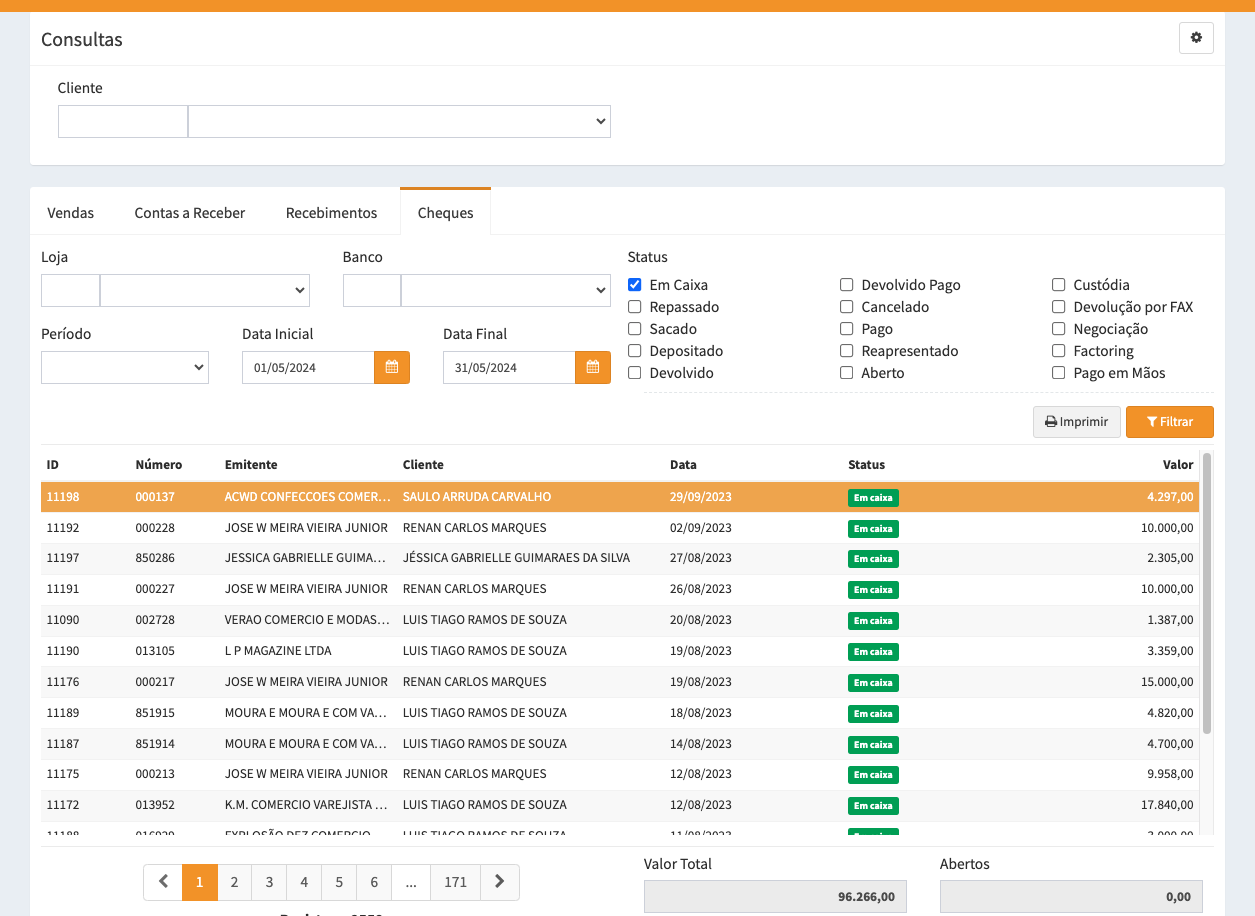The image size is (1255, 916).
Task: Go to the next page arrow
Action: (500, 882)
